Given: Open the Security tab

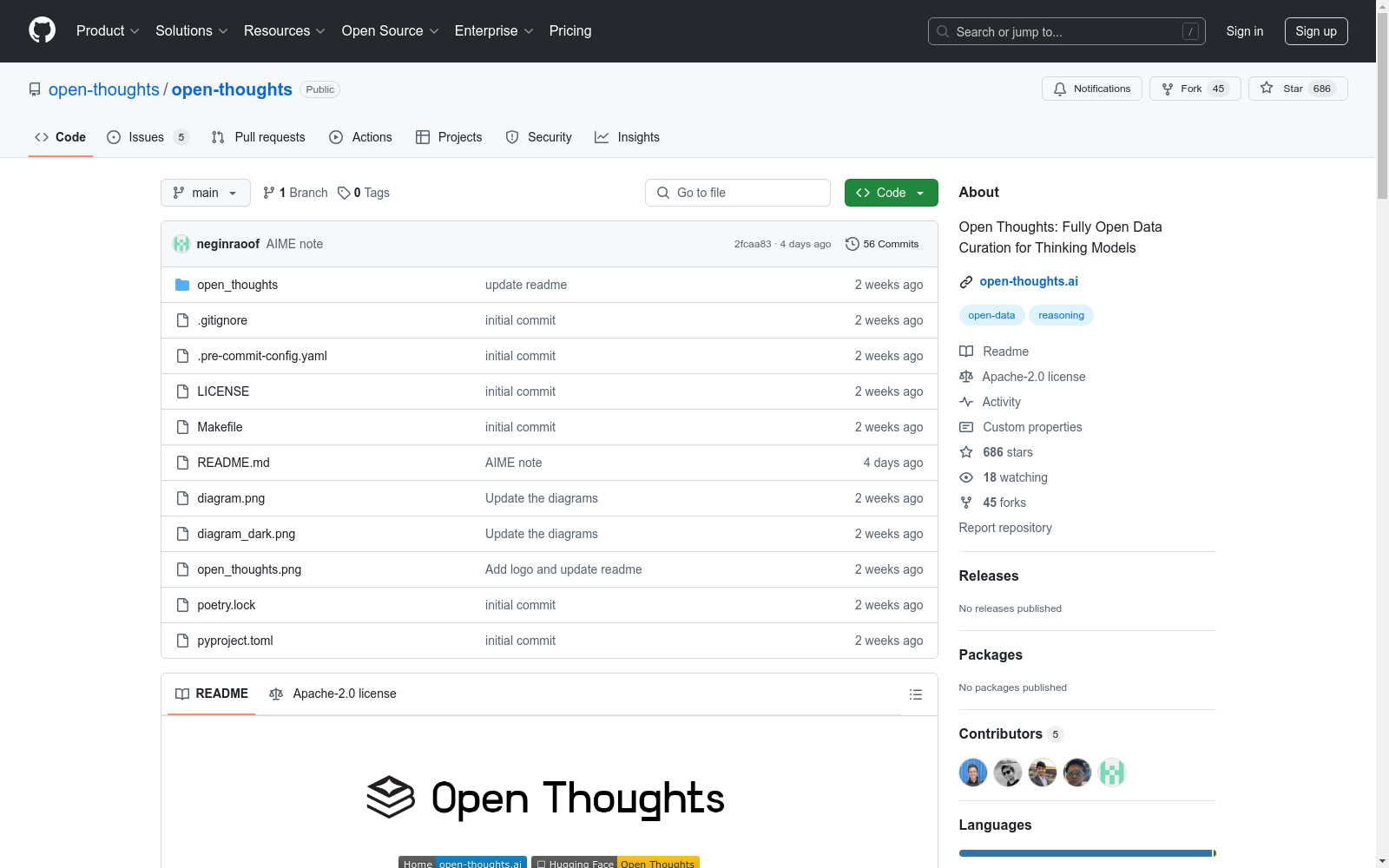Looking at the screenshot, I should click(538, 137).
